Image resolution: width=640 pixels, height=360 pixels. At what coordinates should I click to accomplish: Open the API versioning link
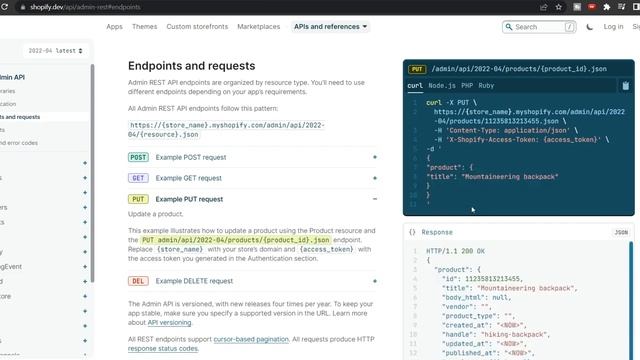(x=169, y=322)
